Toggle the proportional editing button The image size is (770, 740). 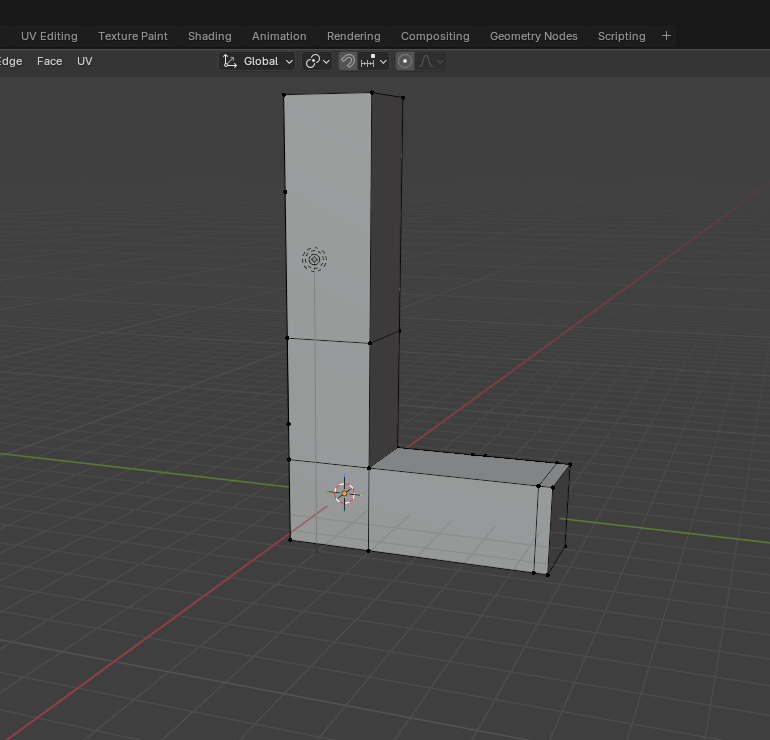(x=405, y=61)
